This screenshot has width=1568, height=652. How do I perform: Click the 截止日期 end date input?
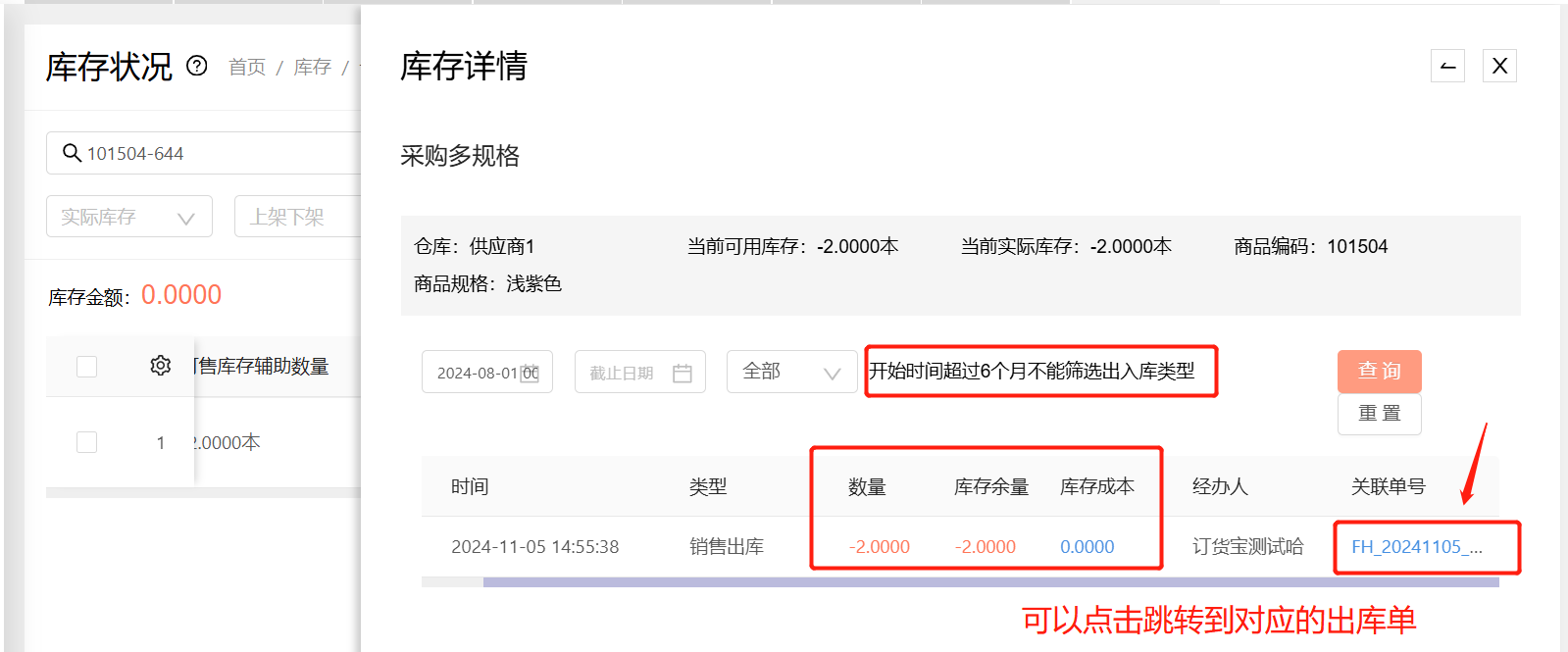(624, 373)
